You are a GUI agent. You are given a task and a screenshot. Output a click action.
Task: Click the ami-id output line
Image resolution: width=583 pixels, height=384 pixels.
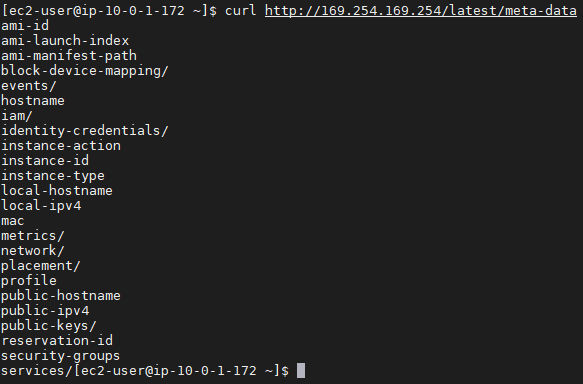coord(25,26)
